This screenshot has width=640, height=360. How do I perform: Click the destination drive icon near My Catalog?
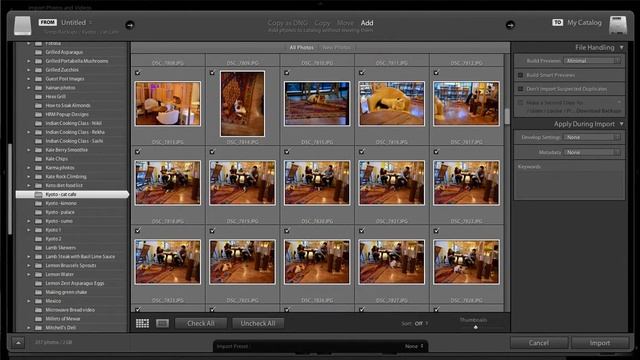(618, 25)
